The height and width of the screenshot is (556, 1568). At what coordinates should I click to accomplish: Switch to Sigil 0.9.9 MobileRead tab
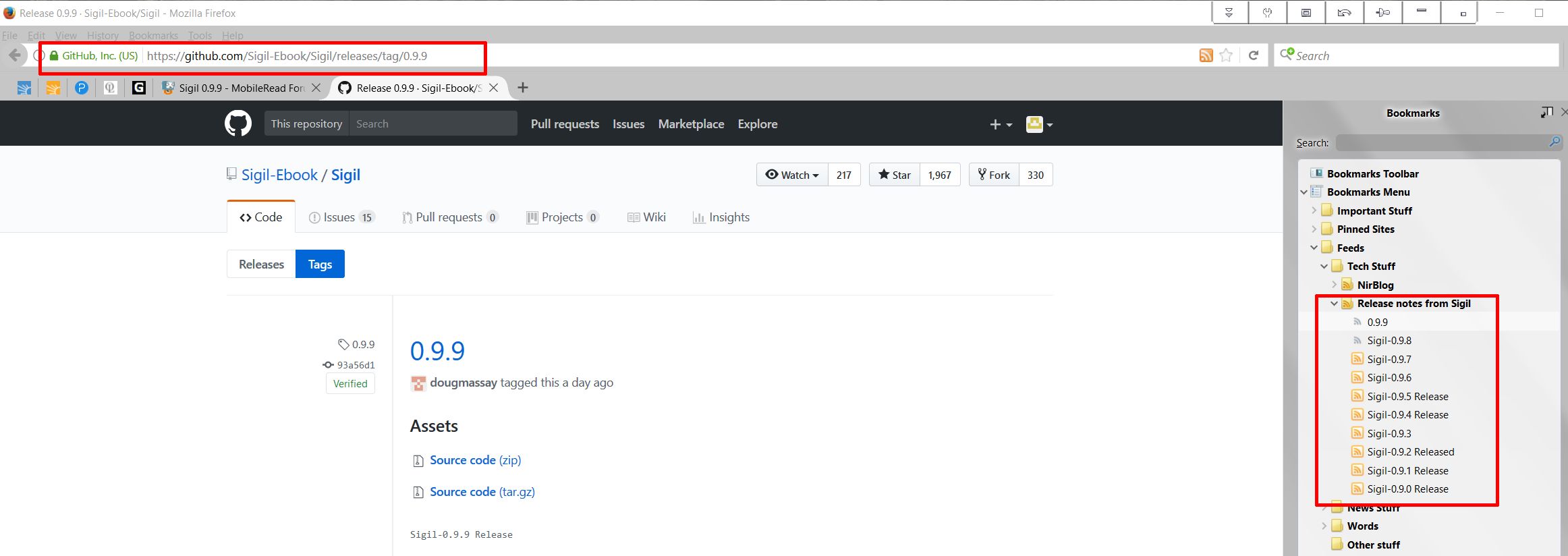point(242,88)
